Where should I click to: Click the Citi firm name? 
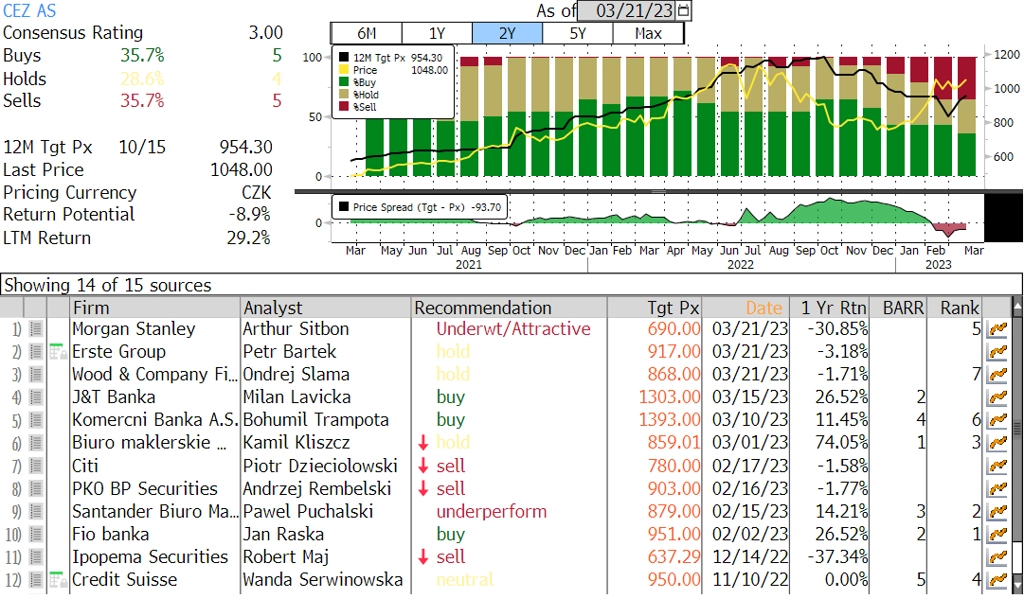85,466
